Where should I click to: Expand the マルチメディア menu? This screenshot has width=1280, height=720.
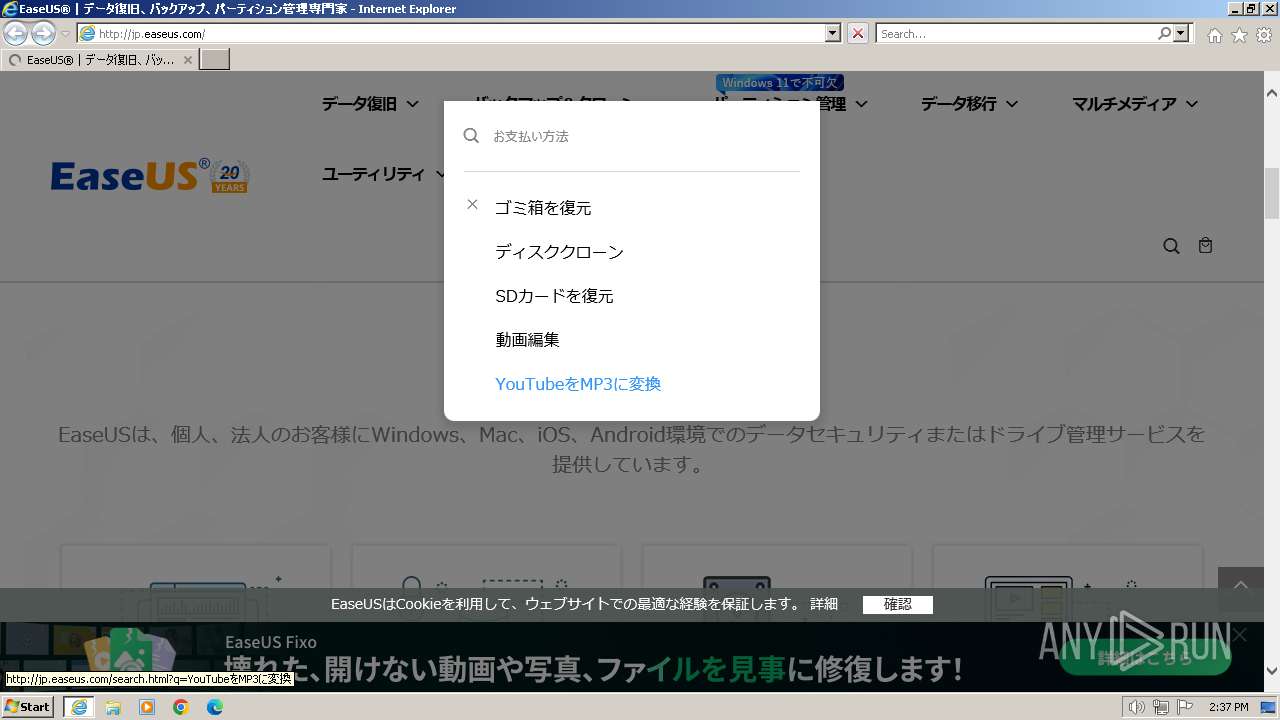tap(1135, 104)
